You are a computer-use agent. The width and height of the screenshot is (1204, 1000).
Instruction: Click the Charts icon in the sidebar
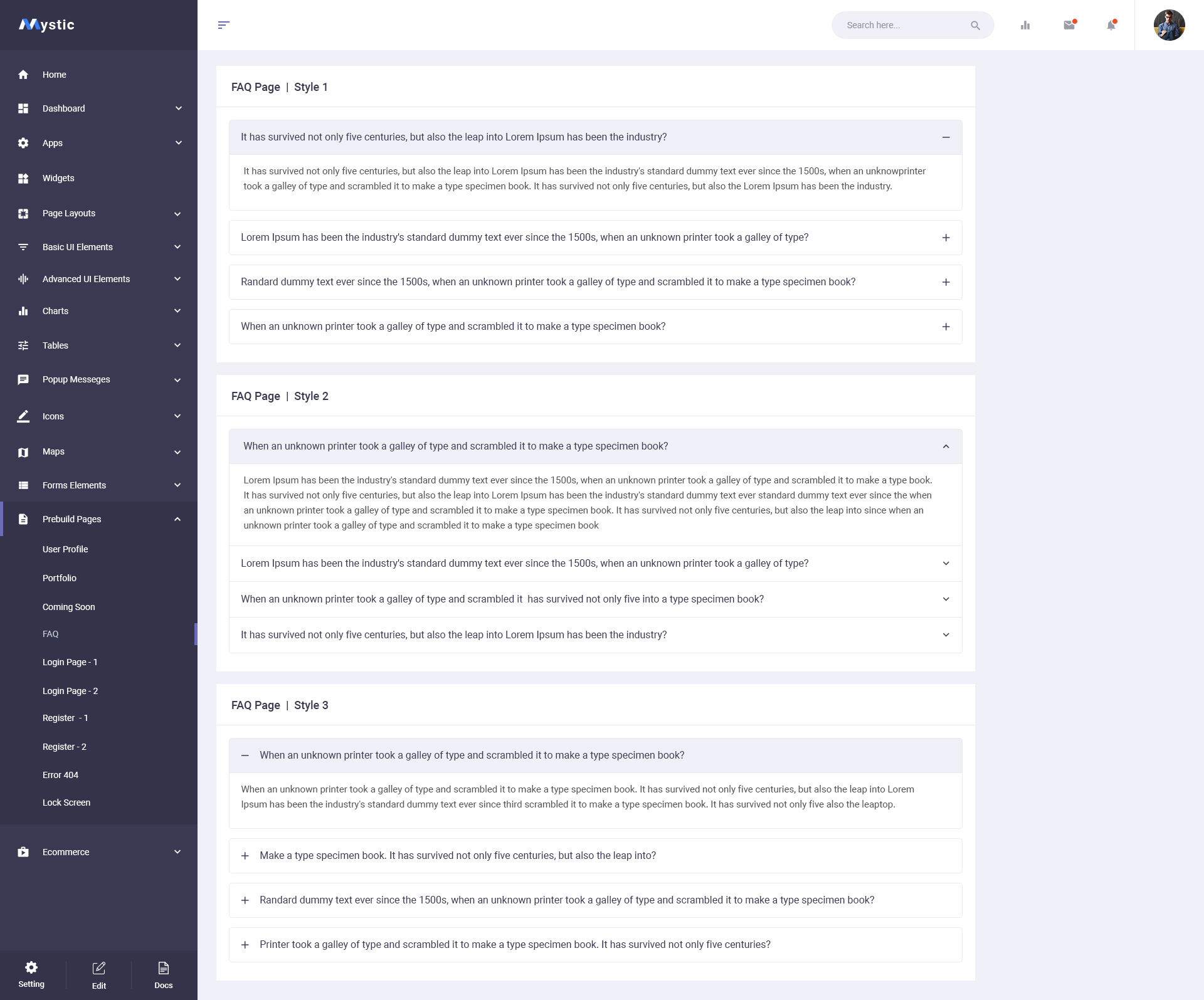(x=23, y=310)
